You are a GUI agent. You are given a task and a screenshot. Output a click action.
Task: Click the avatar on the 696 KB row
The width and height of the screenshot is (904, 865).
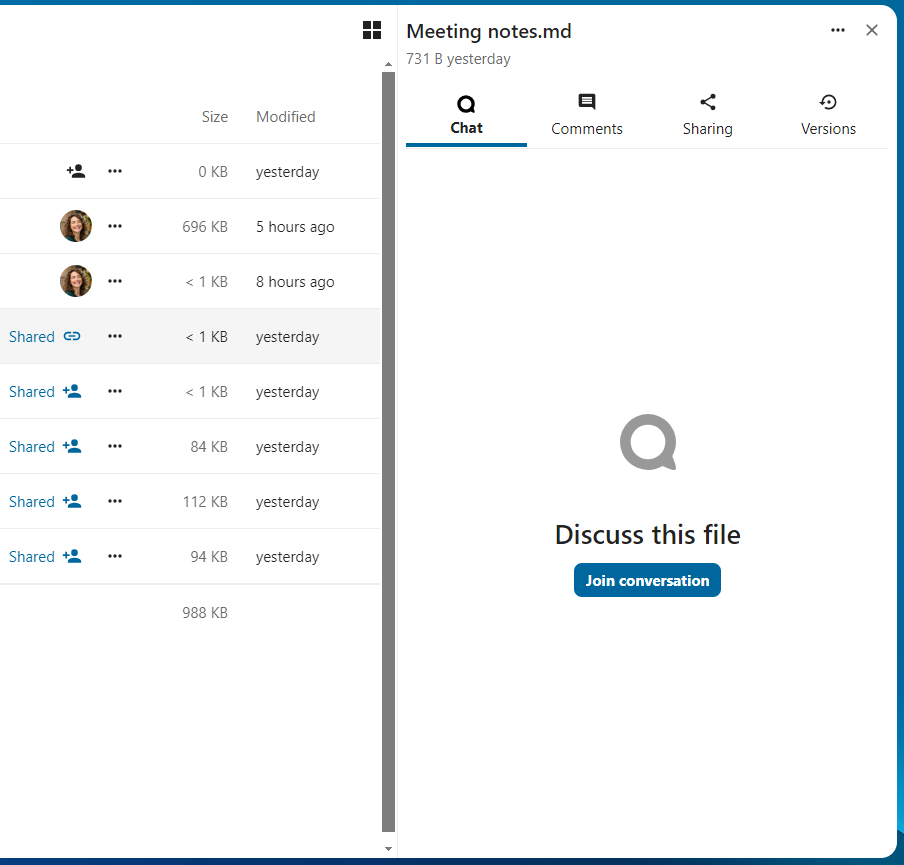click(x=76, y=226)
